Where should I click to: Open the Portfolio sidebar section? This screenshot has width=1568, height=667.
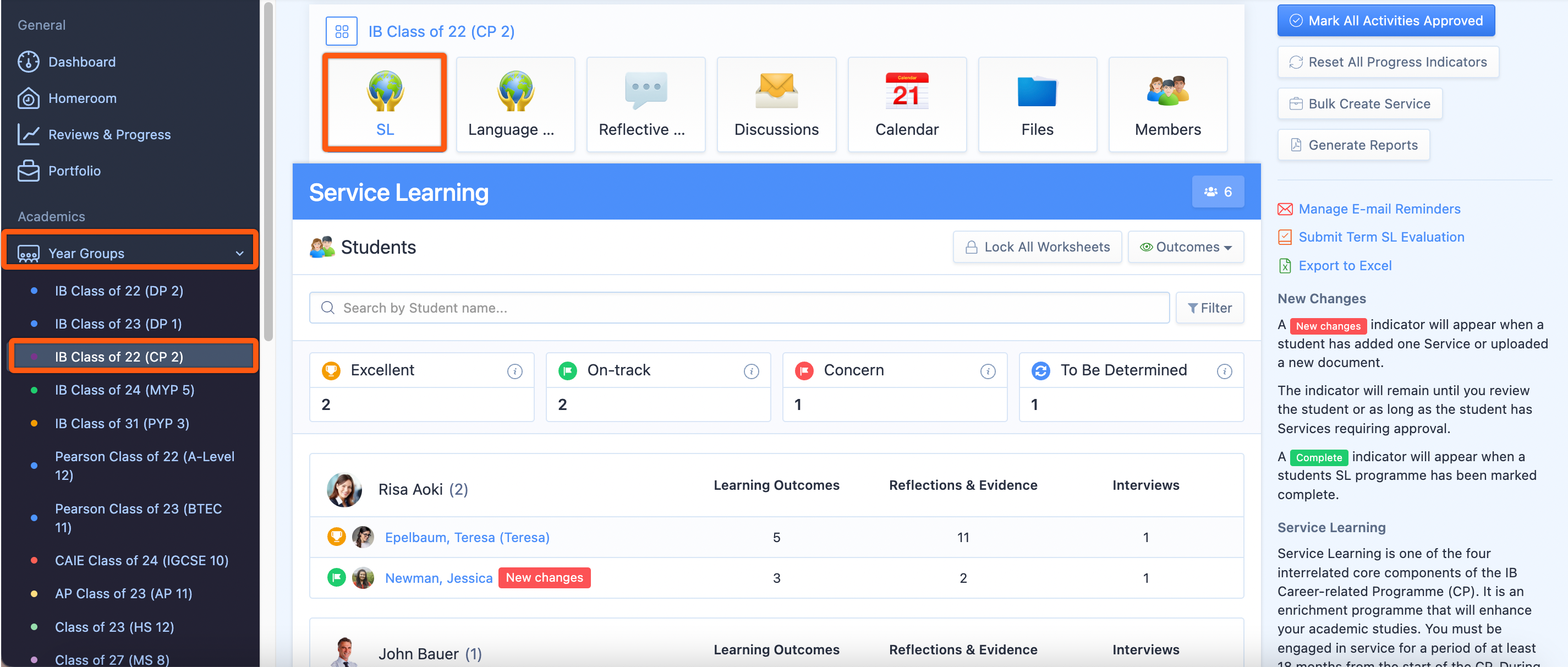coord(74,171)
